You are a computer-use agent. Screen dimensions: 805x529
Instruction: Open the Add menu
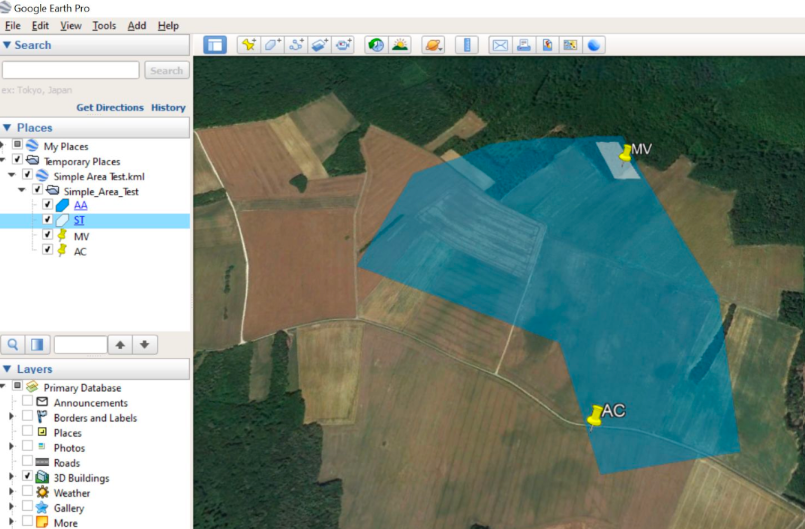(137, 26)
